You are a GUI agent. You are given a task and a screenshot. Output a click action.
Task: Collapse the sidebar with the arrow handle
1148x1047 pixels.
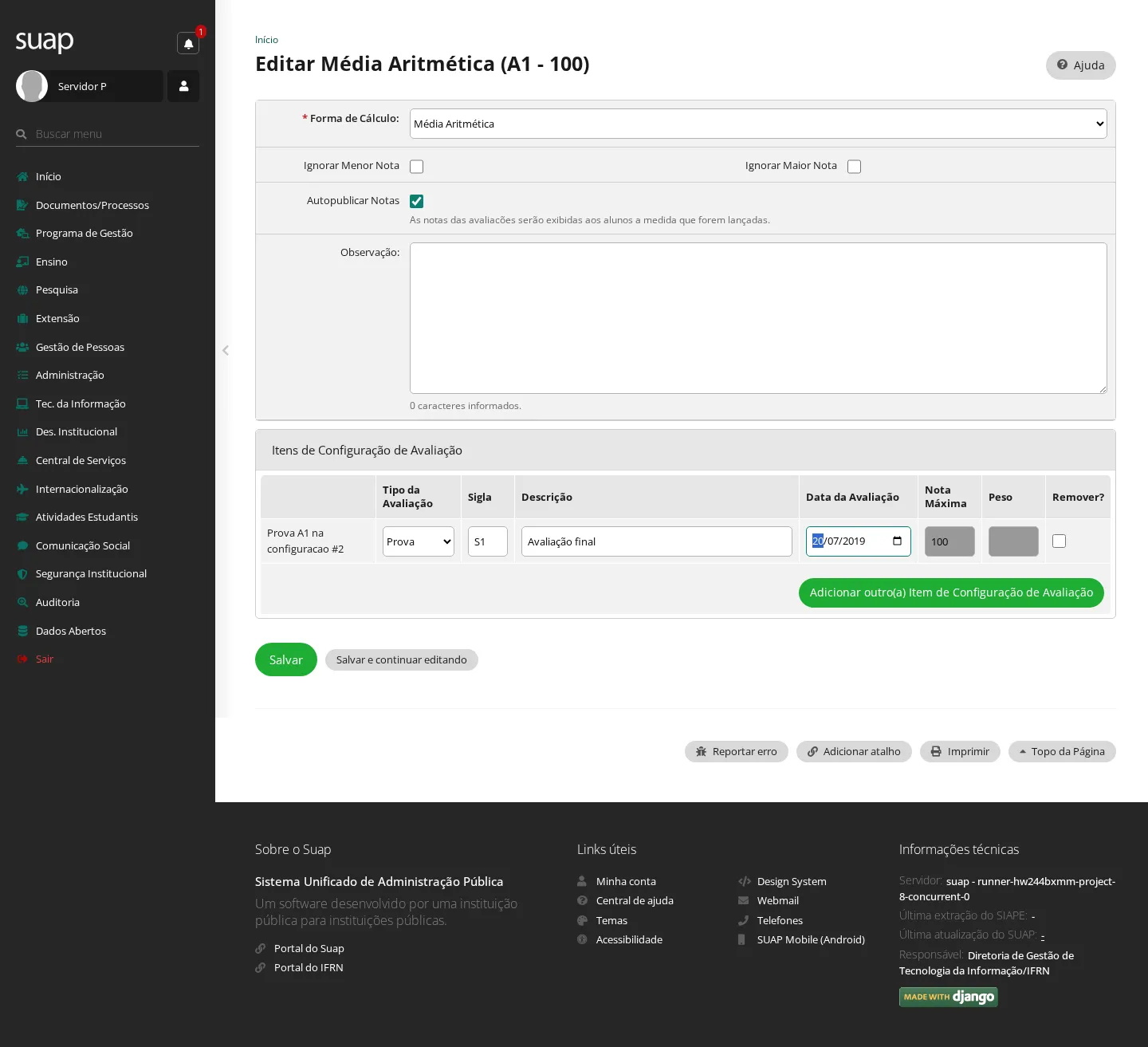coord(226,350)
